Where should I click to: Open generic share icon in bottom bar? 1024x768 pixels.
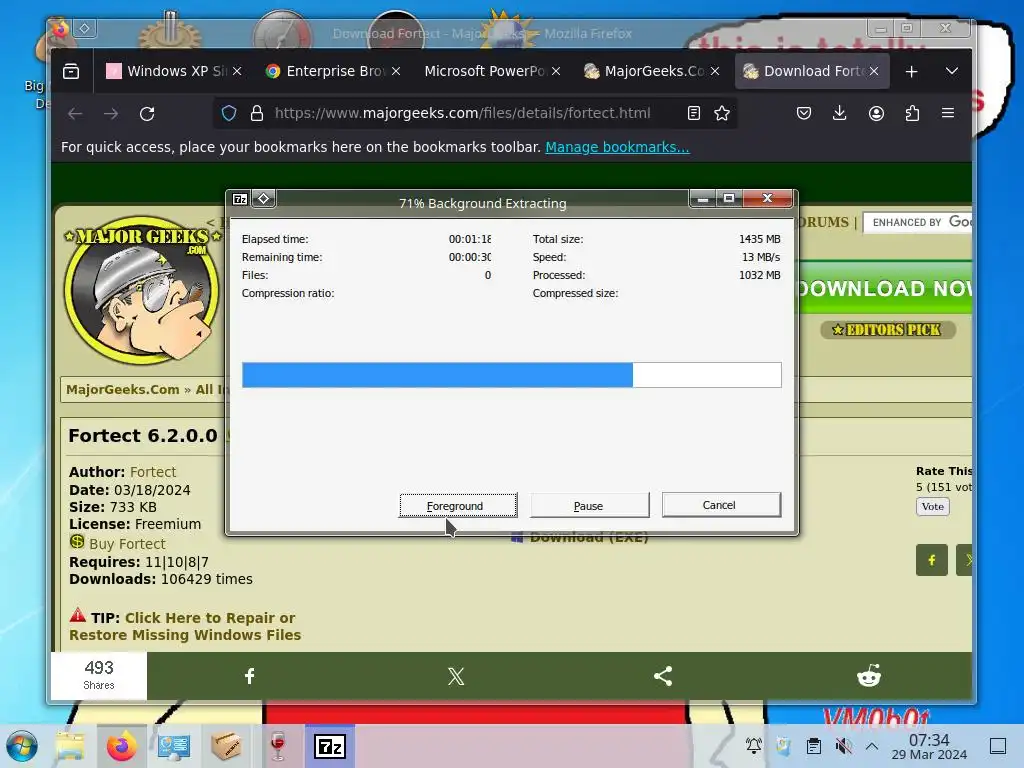point(663,676)
